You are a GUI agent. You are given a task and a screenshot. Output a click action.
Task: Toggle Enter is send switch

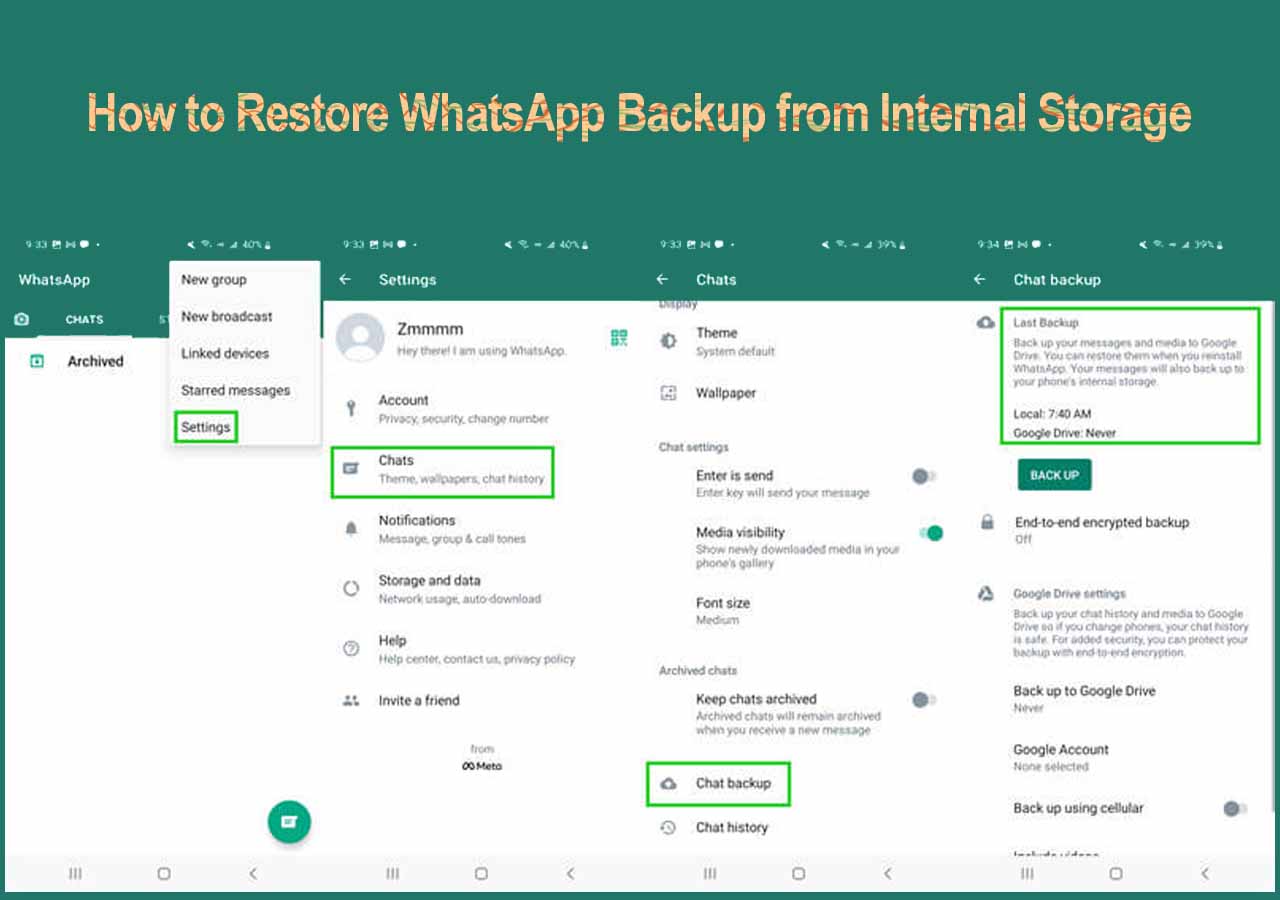tap(923, 477)
